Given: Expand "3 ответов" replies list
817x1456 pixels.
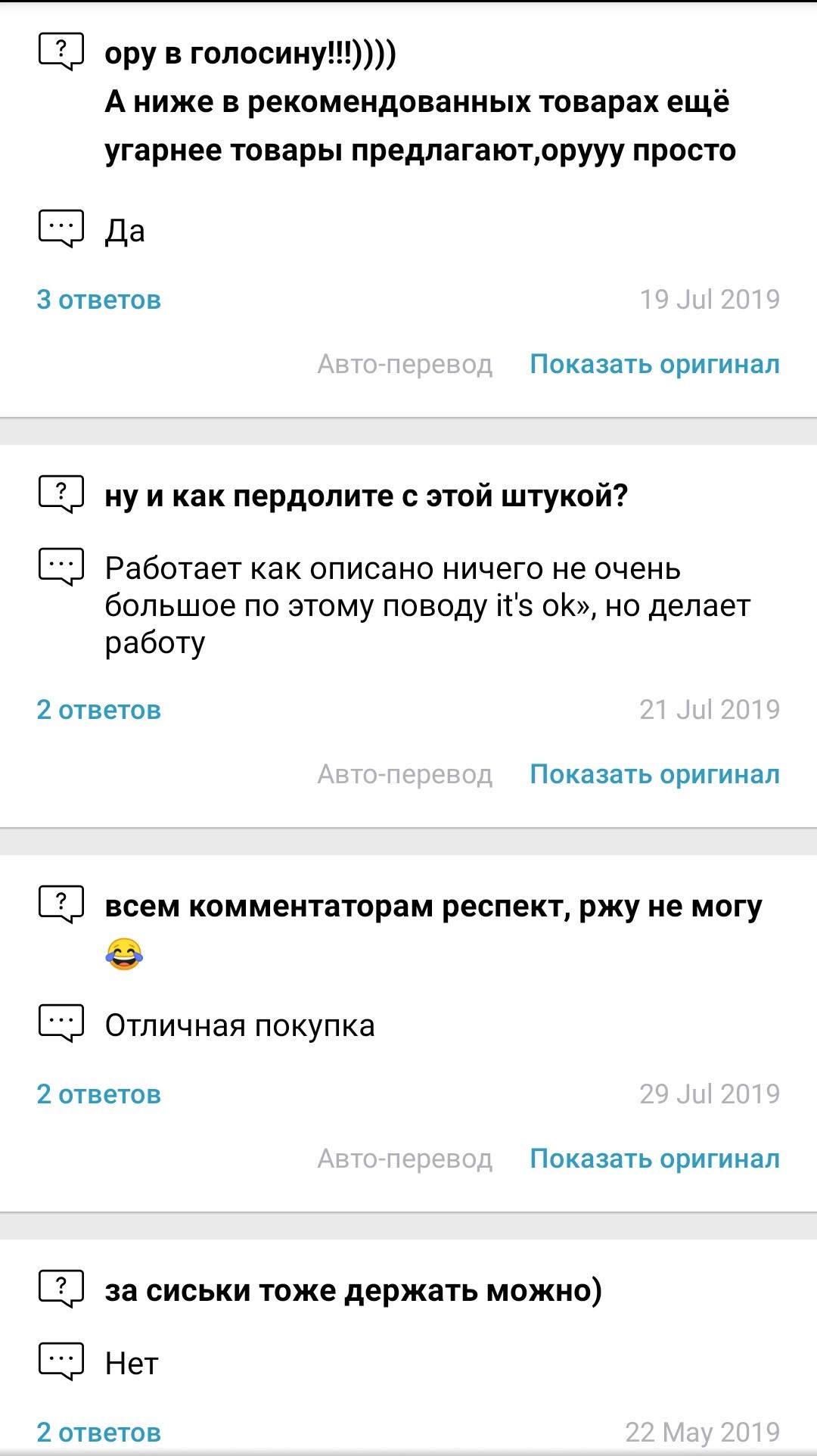Looking at the screenshot, I should pos(99,300).
